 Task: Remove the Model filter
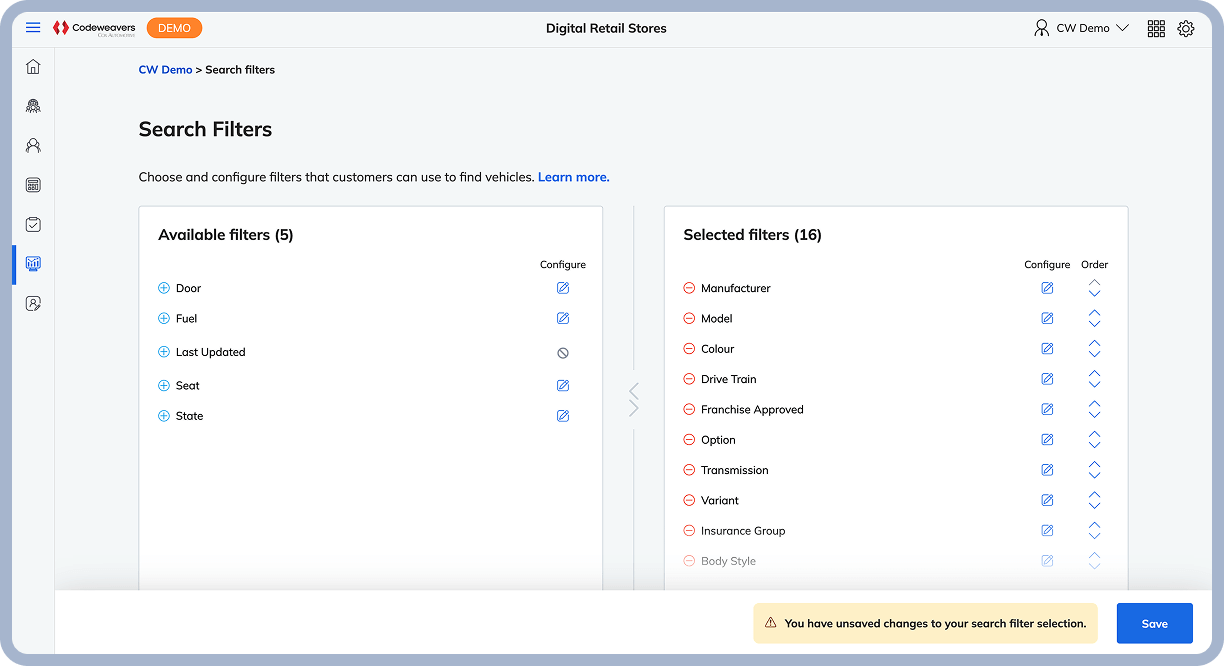tap(689, 318)
